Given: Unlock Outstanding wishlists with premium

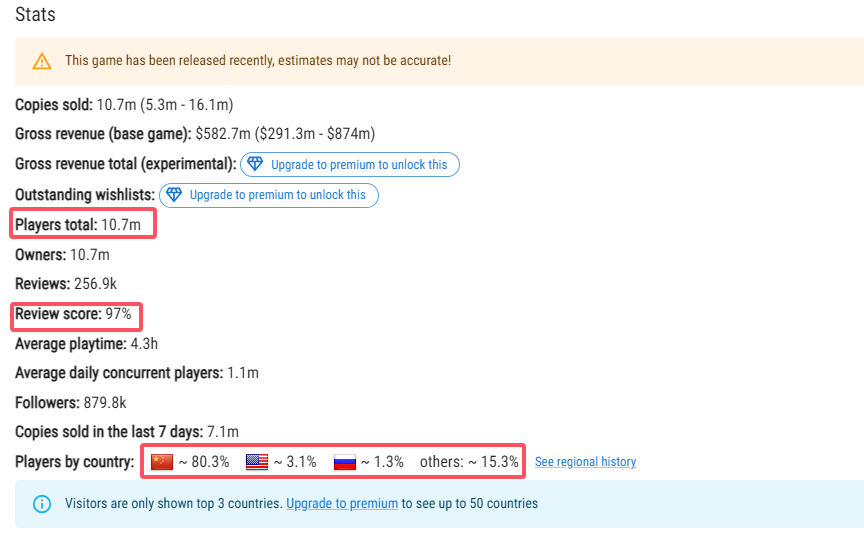Looking at the screenshot, I should click(x=277, y=194).
